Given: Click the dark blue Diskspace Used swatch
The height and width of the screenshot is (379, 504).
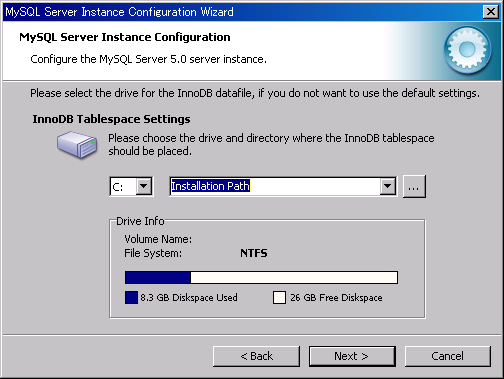Looking at the screenshot, I should (x=131, y=297).
